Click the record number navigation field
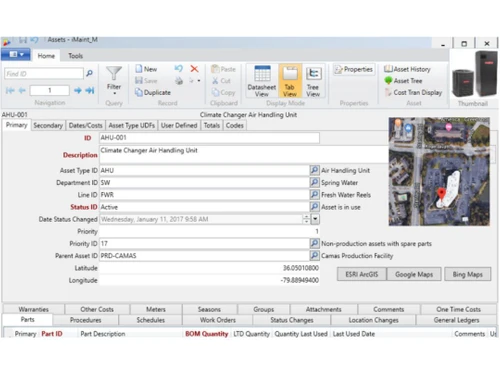500x375 pixels. coord(50,90)
